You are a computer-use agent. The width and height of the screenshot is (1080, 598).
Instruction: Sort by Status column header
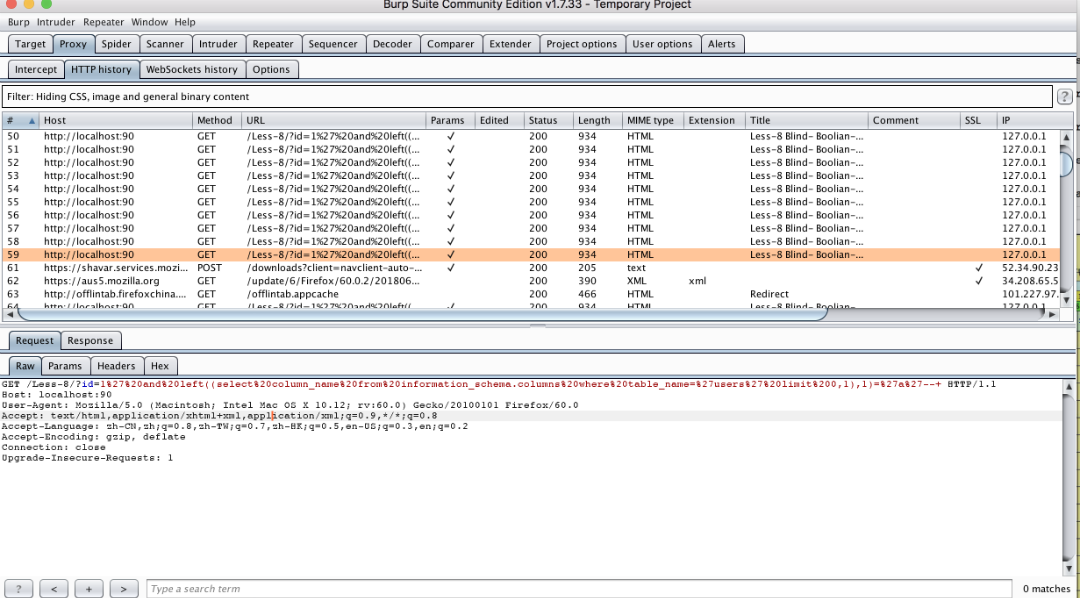(x=548, y=121)
